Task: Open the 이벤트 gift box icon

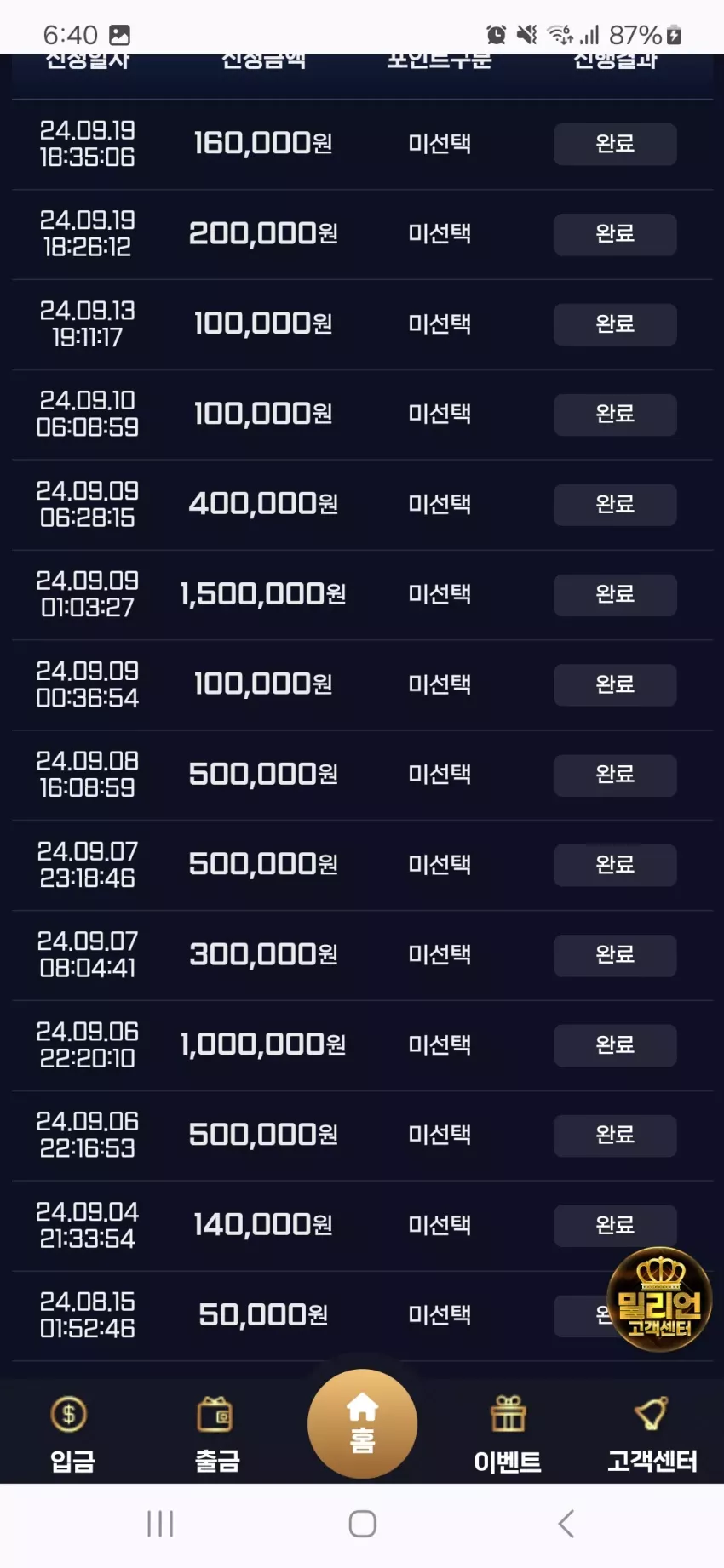Action: tap(508, 1414)
